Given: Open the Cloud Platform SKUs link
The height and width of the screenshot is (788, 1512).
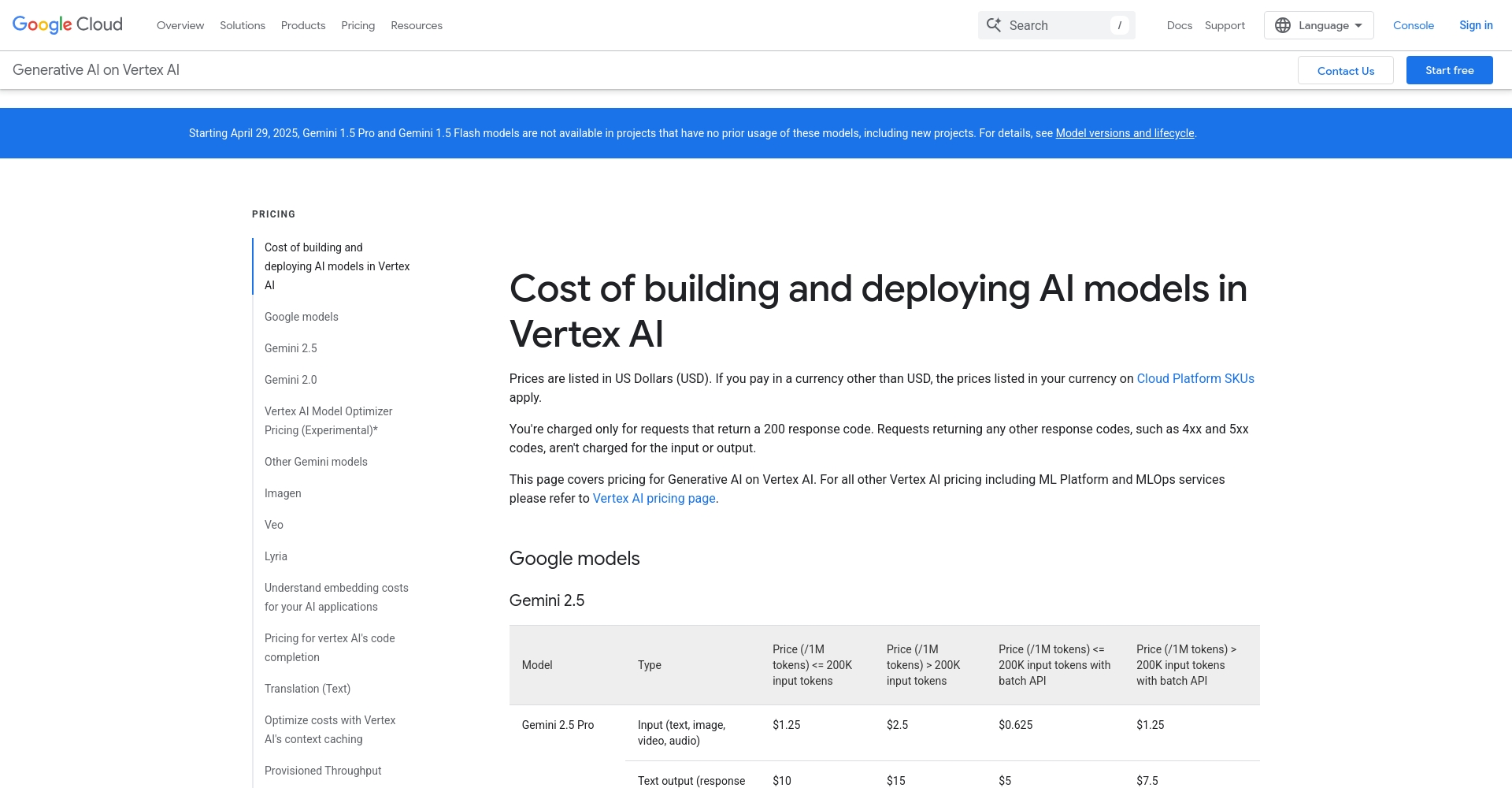Looking at the screenshot, I should 1195,378.
